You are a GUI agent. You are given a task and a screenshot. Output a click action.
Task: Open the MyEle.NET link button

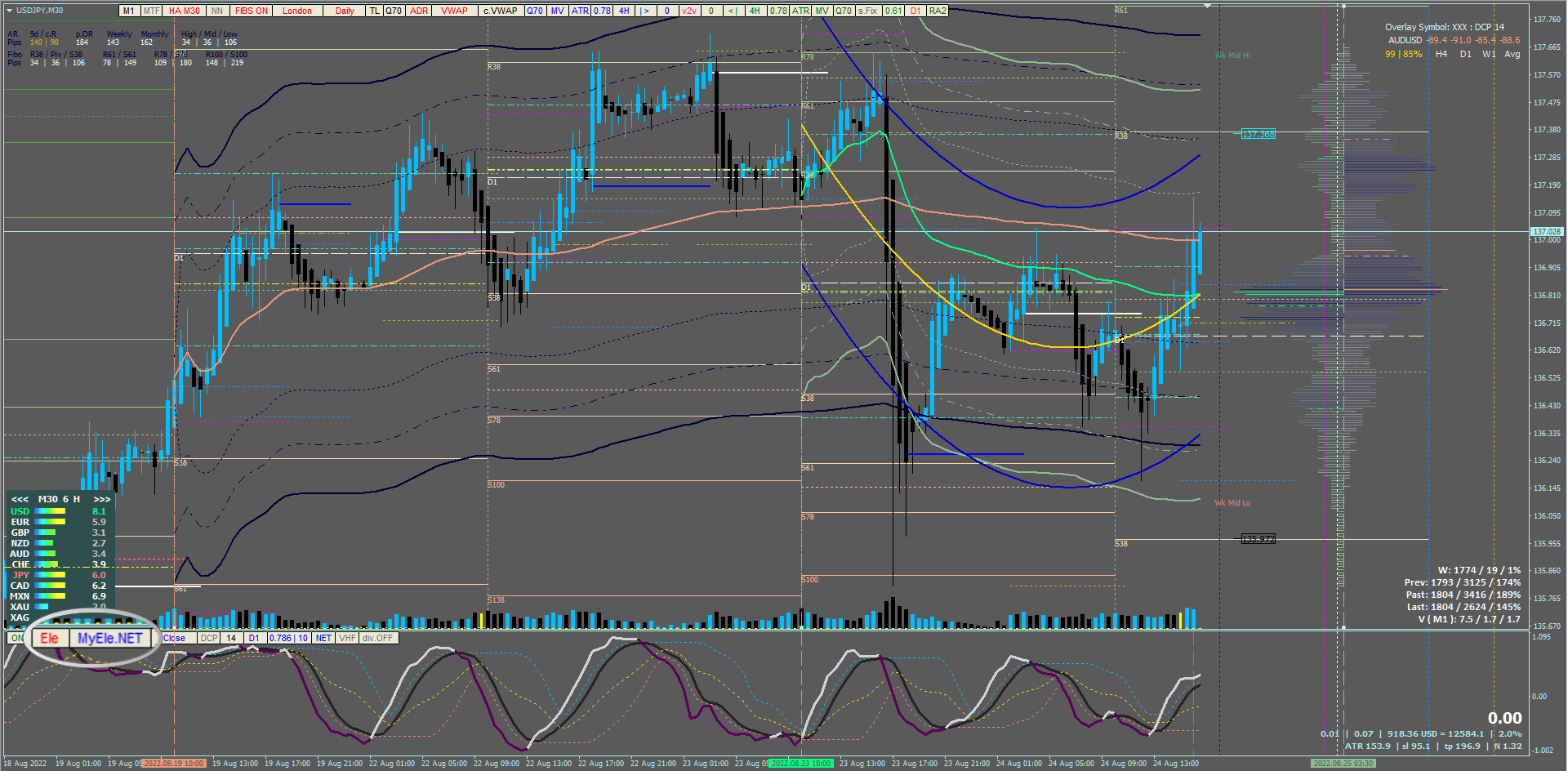tap(110, 638)
